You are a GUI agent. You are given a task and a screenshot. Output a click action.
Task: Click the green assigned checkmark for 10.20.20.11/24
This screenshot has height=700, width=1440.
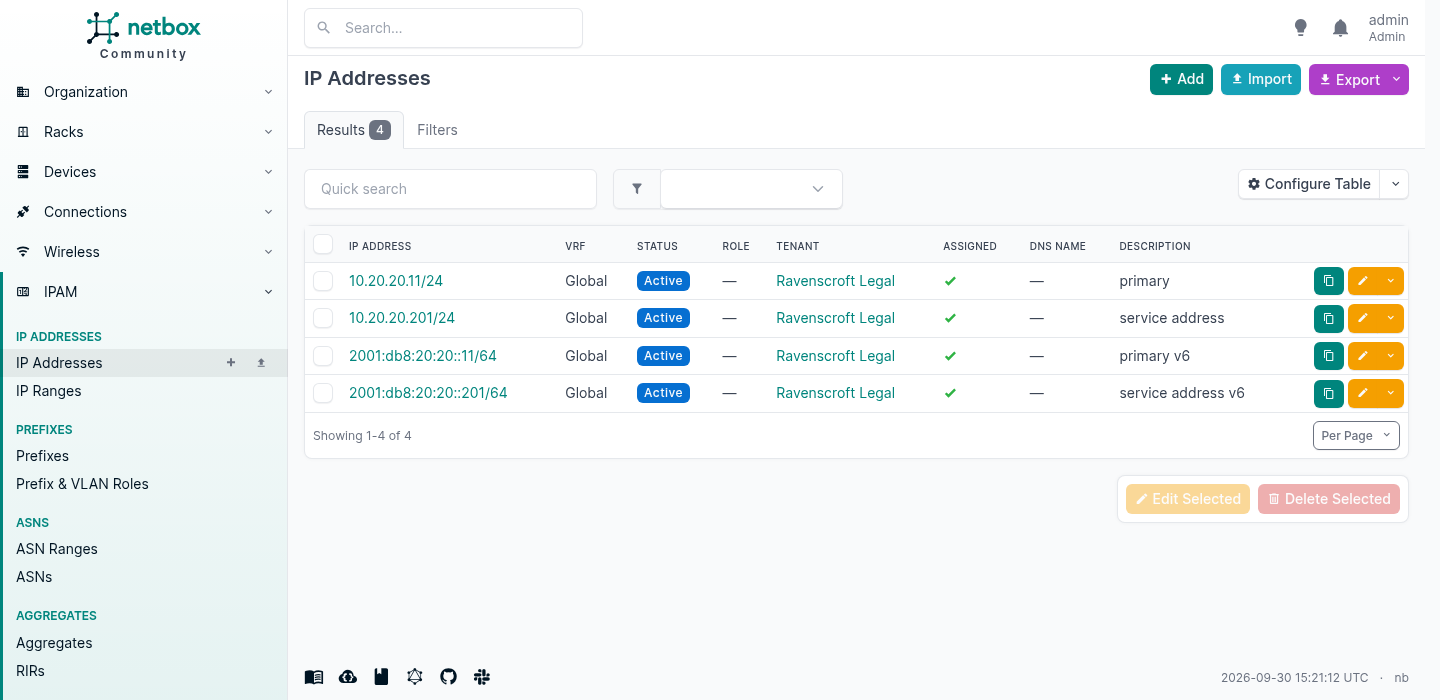[x=950, y=281]
